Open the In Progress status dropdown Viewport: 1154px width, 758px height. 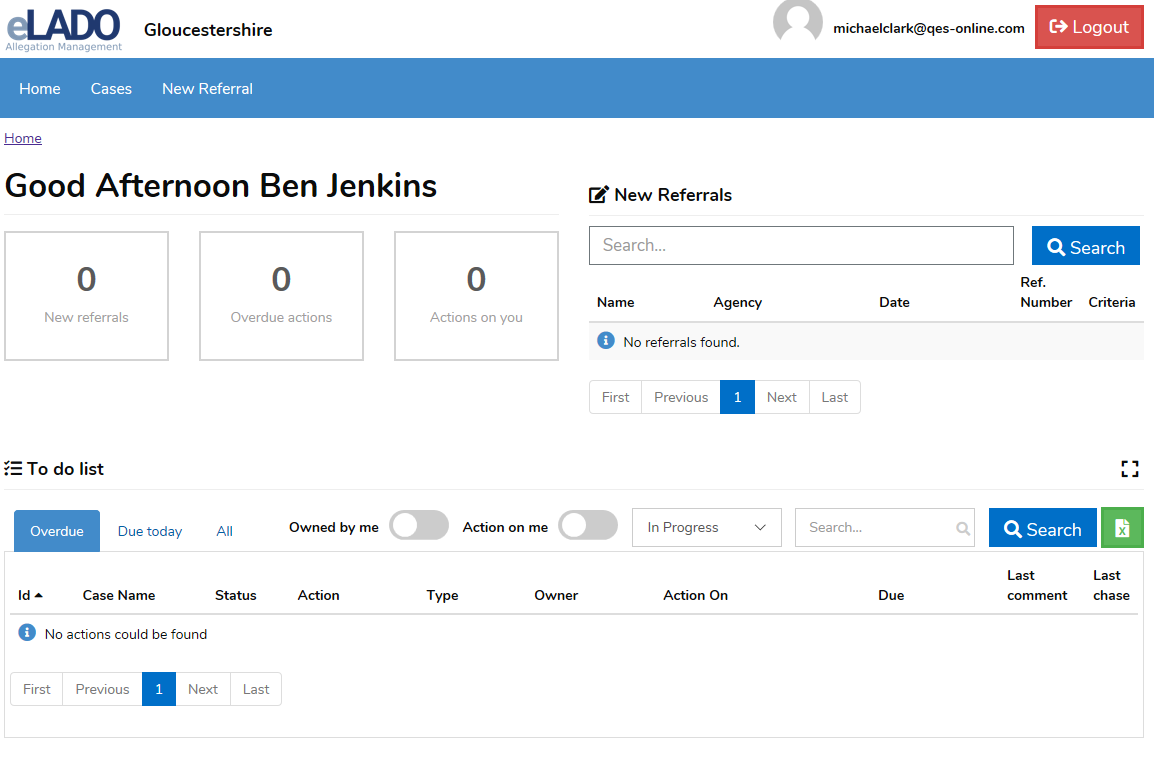point(707,528)
